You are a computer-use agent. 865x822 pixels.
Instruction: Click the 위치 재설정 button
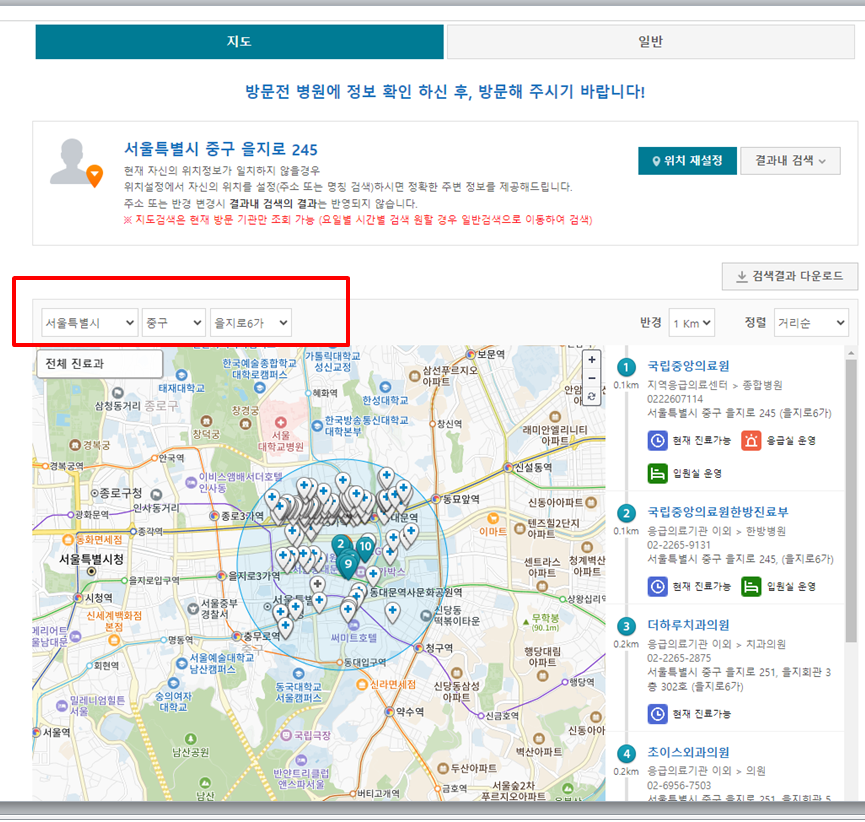[686, 159]
